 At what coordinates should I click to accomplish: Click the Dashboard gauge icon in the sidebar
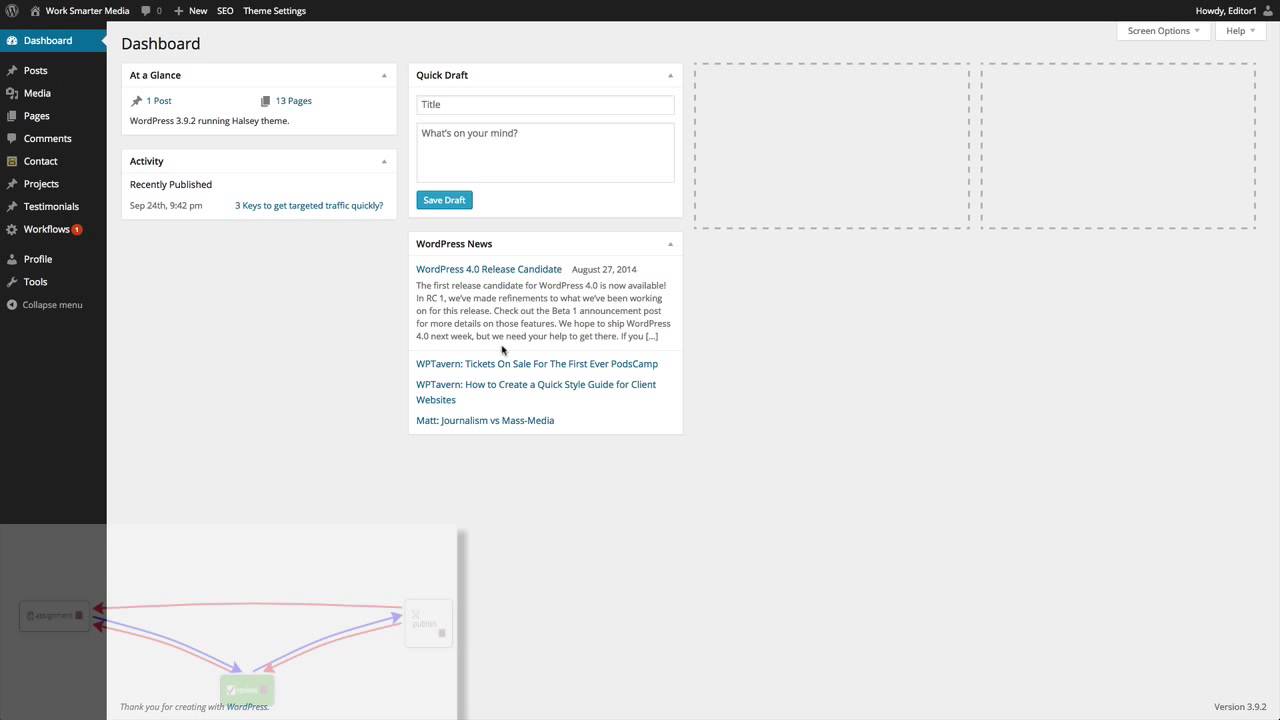[12, 41]
